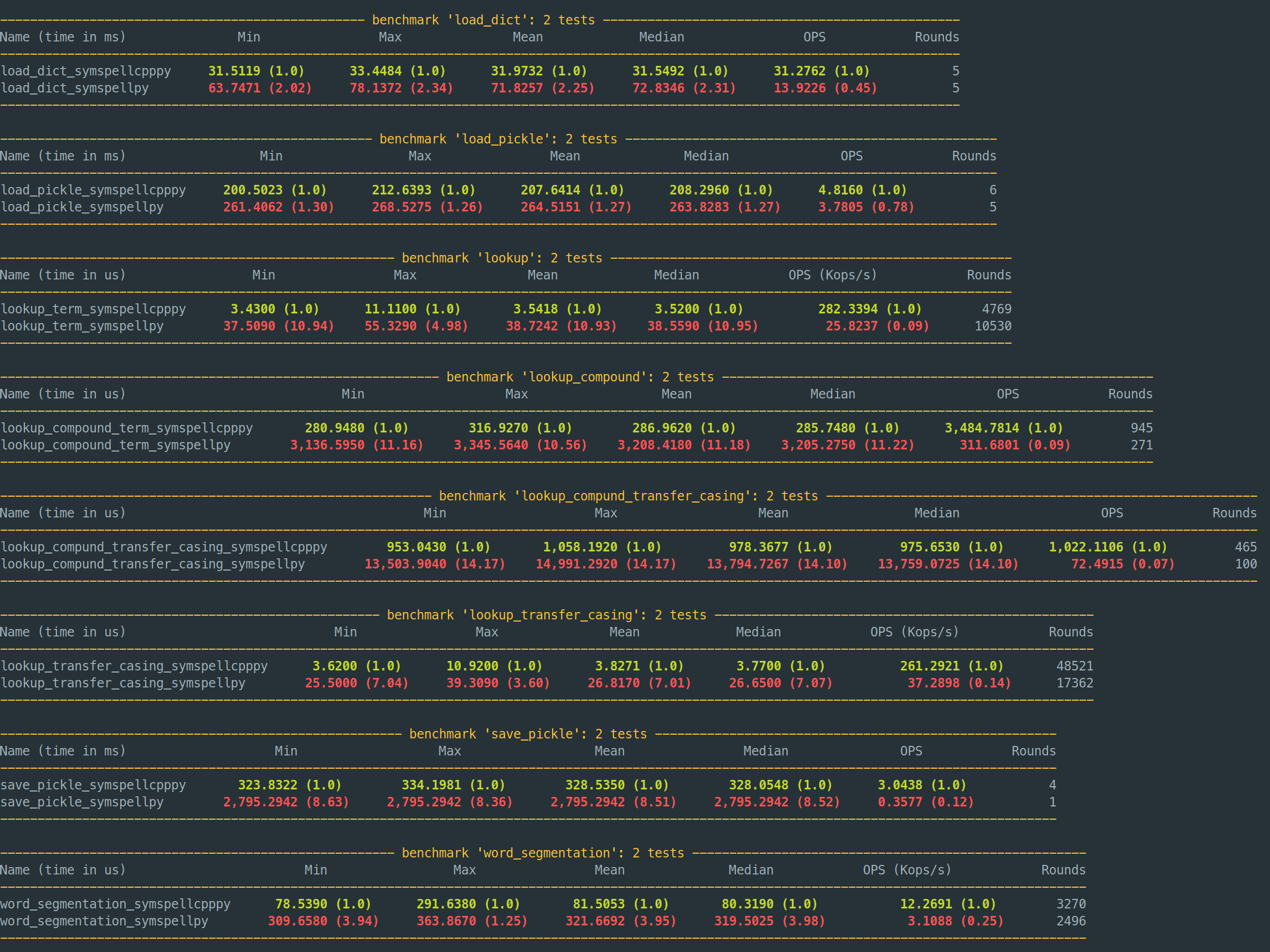Click Rounds value 2496
Image resolution: width=1270 pixels, height=952 pixels.
tap(1071, 922)
